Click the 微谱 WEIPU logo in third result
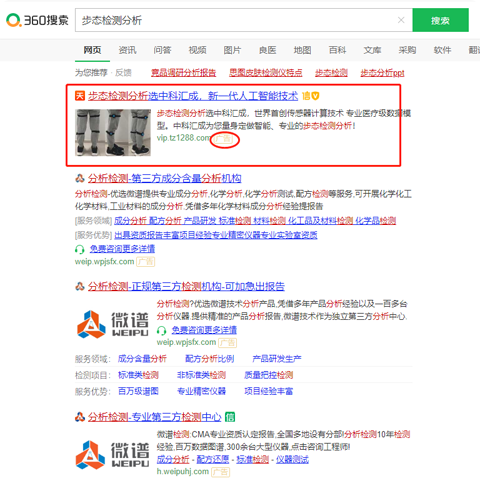The width and height of the screenshot is (480, 485). tap(113, 324)
